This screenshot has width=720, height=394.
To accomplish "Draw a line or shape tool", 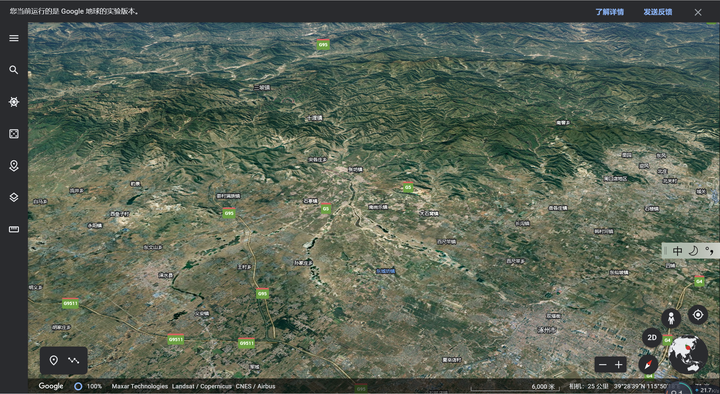I will click(x=73, y=360).
